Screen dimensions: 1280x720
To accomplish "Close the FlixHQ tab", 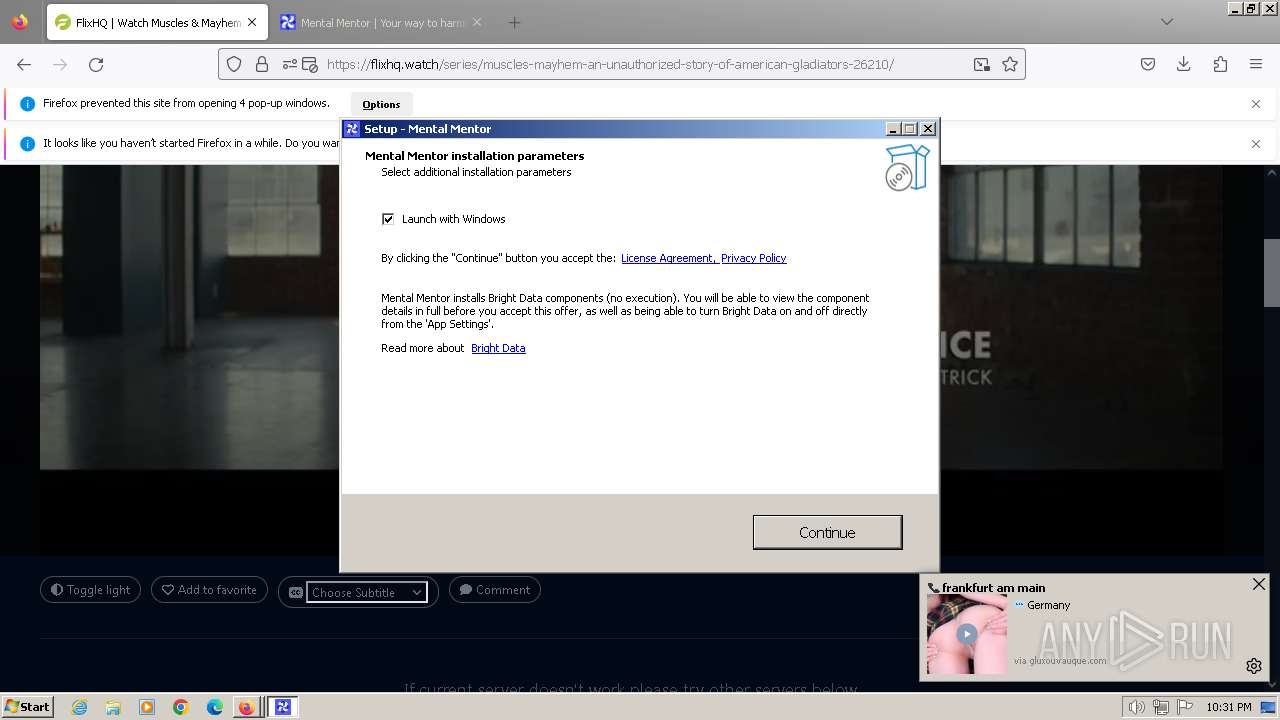I will coord(252,22).
